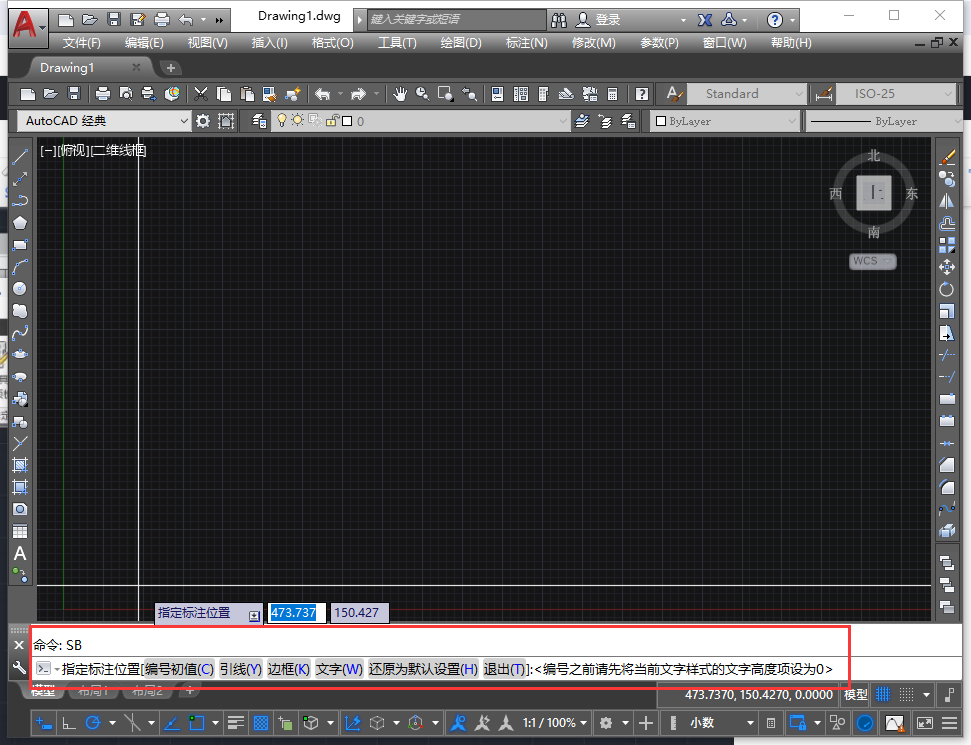
Task: Toggle ortho mode in status bar
Action: [69, 723]
